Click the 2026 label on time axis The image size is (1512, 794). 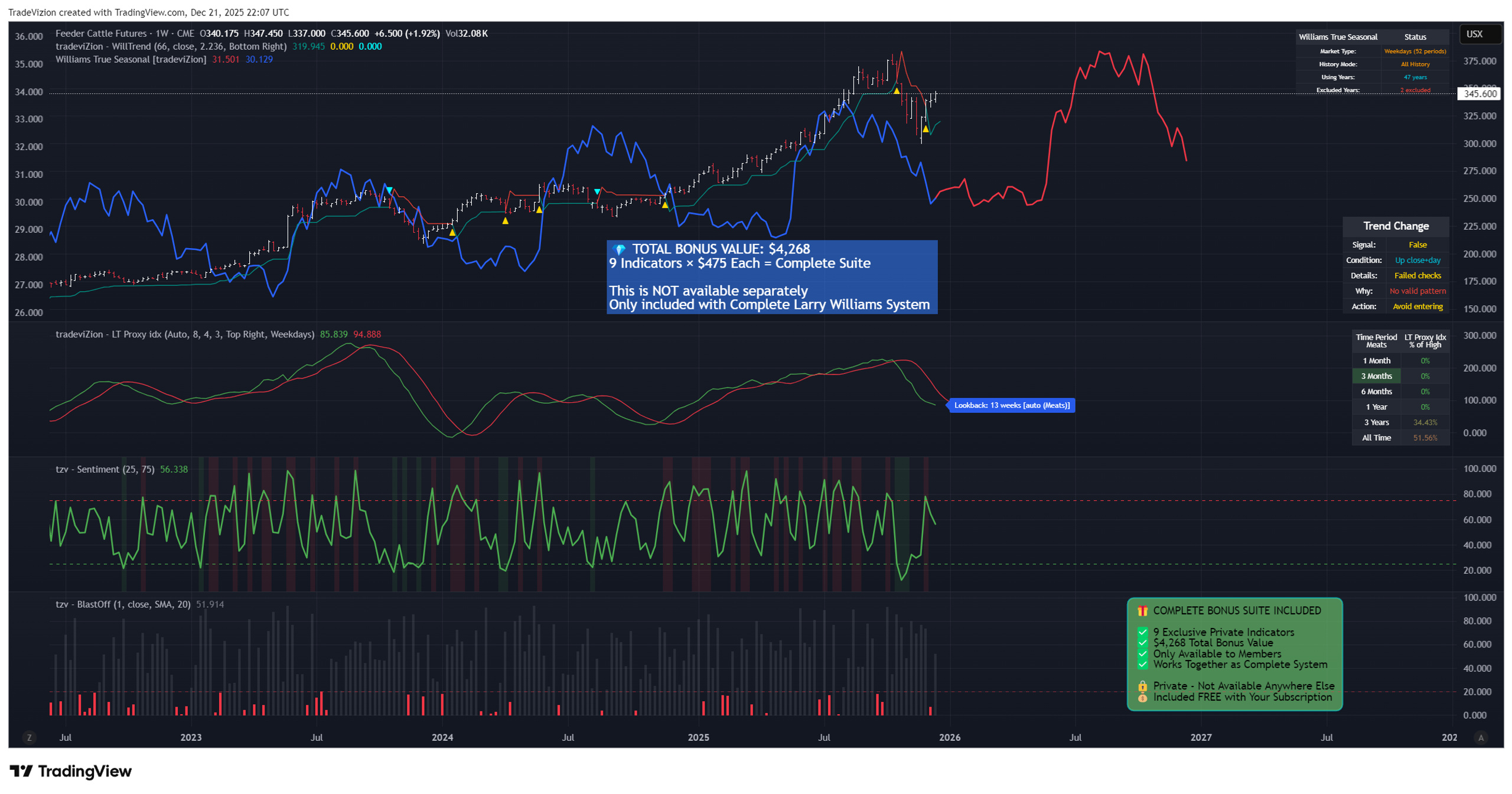pyautogui.click(x=949, y=737)
